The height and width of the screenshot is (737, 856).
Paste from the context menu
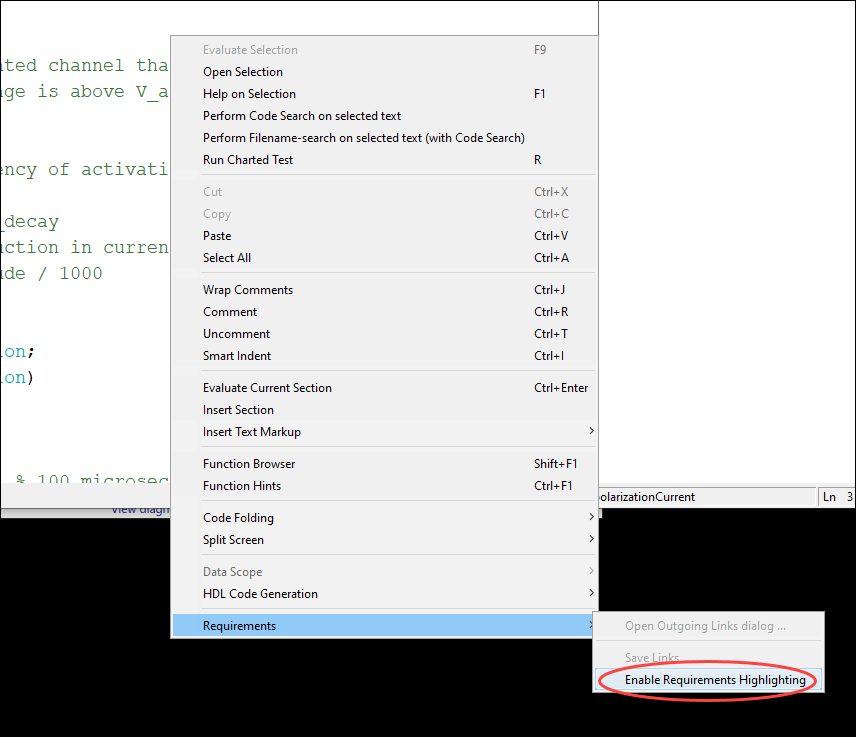(217, 236)
